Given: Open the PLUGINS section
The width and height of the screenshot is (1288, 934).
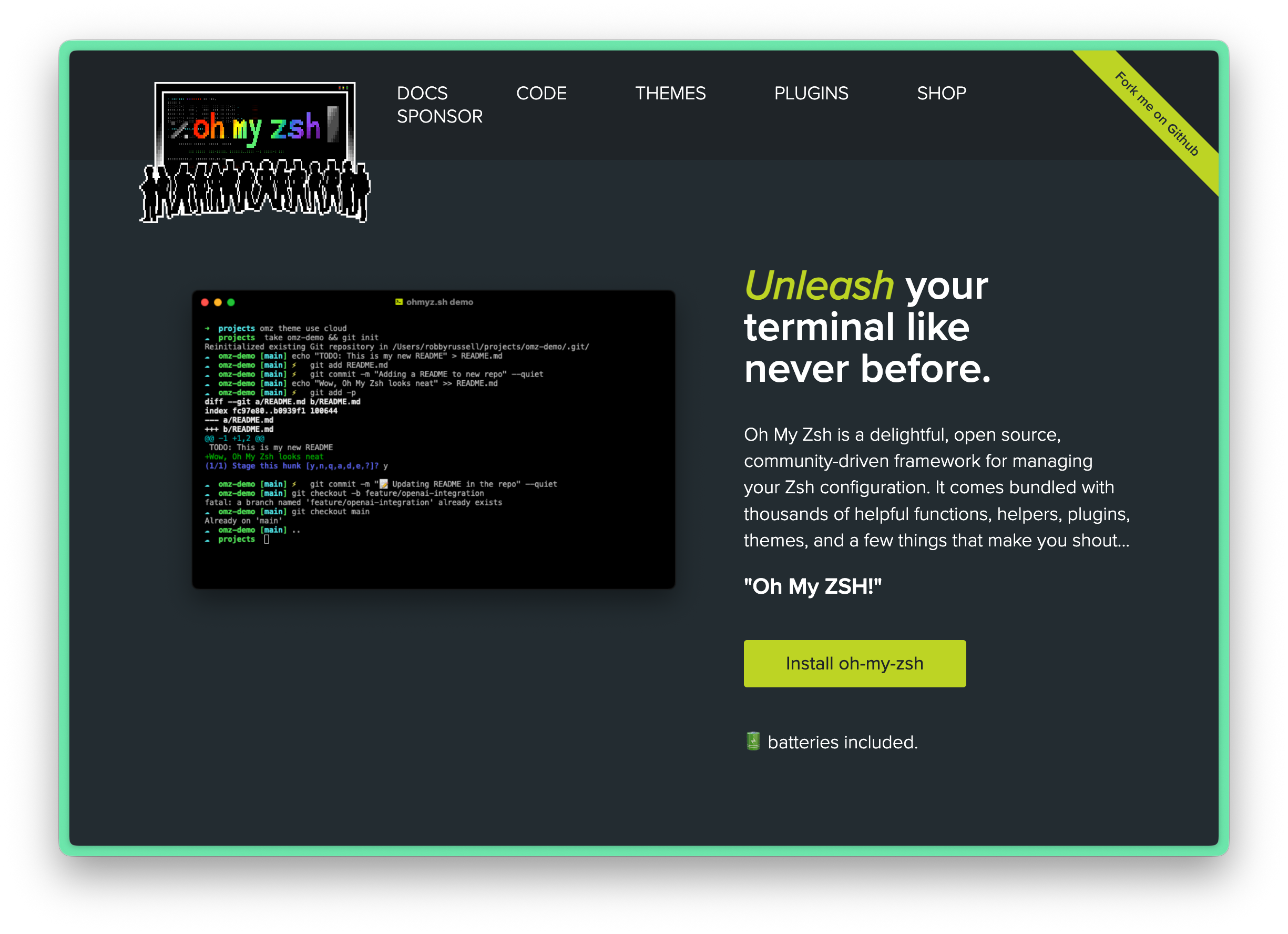Looking at the screenshot, I should (x=811, y=93).
